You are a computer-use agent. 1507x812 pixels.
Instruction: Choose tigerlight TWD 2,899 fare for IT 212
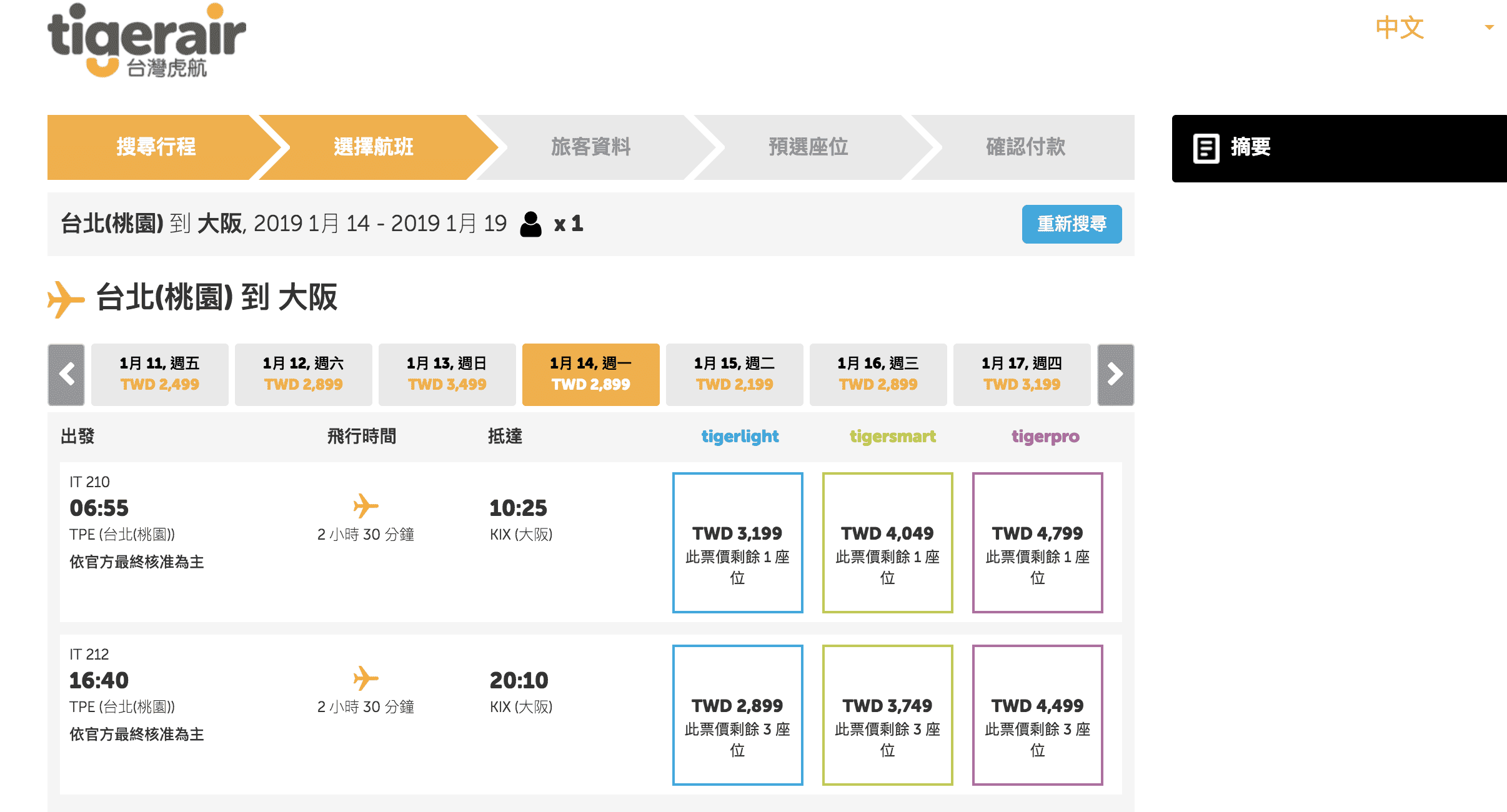pos(738,715)
